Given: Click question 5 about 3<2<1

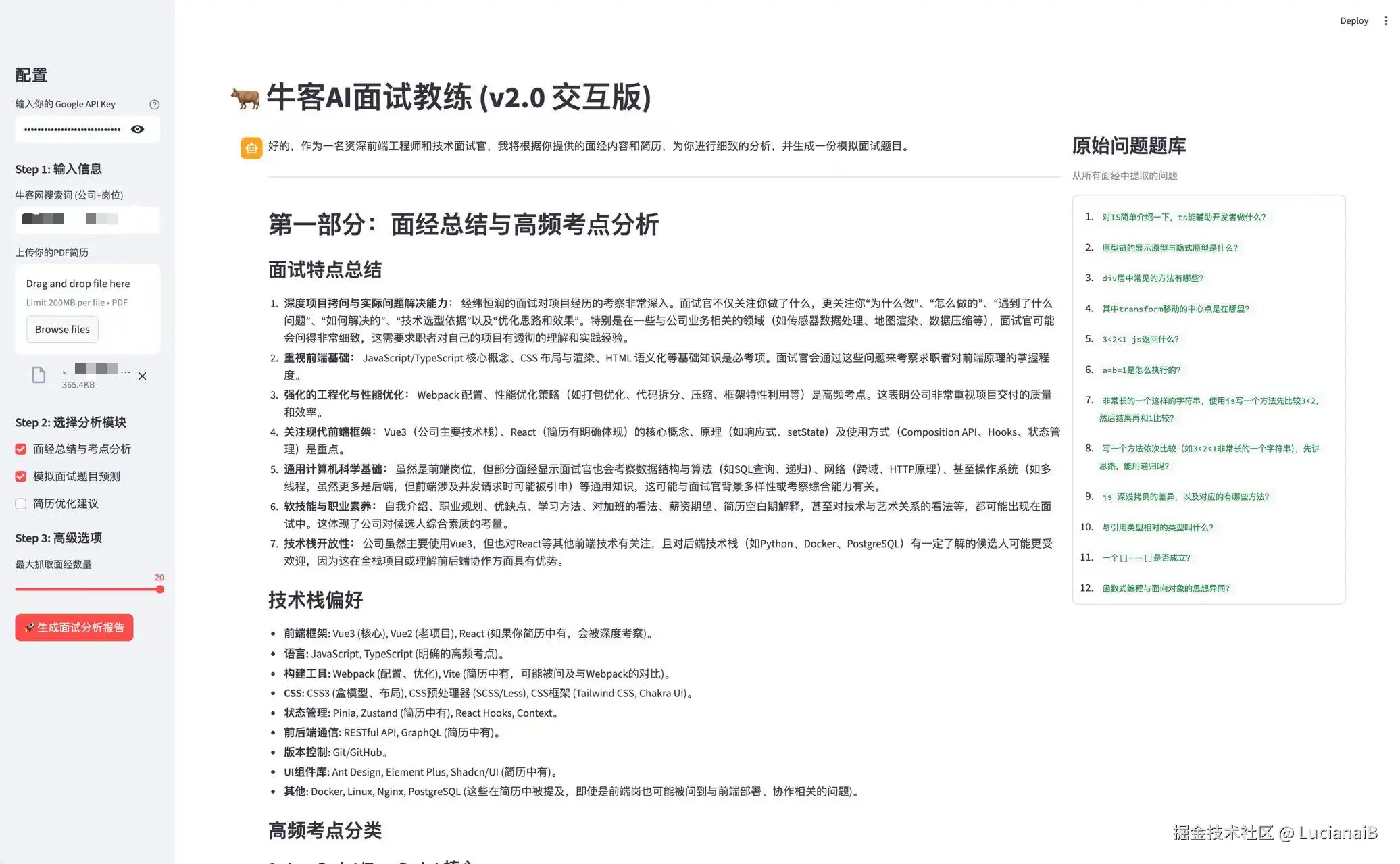Looking at the screenshot, I should (1140, 339).
